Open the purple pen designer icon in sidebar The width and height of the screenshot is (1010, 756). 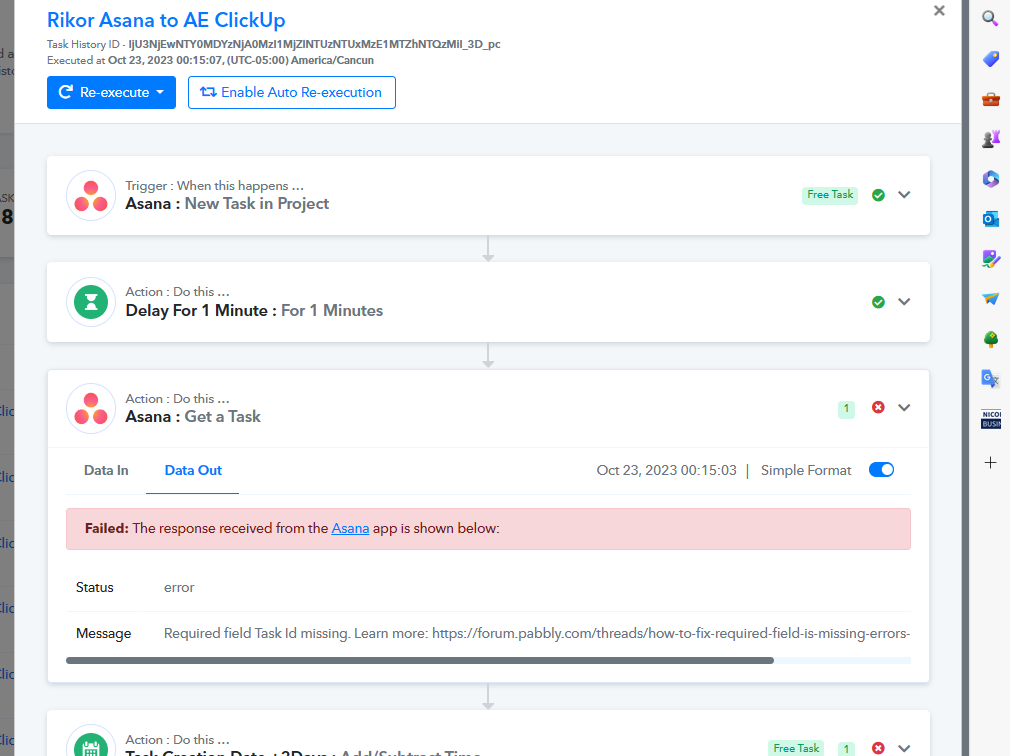pos(991,259)
